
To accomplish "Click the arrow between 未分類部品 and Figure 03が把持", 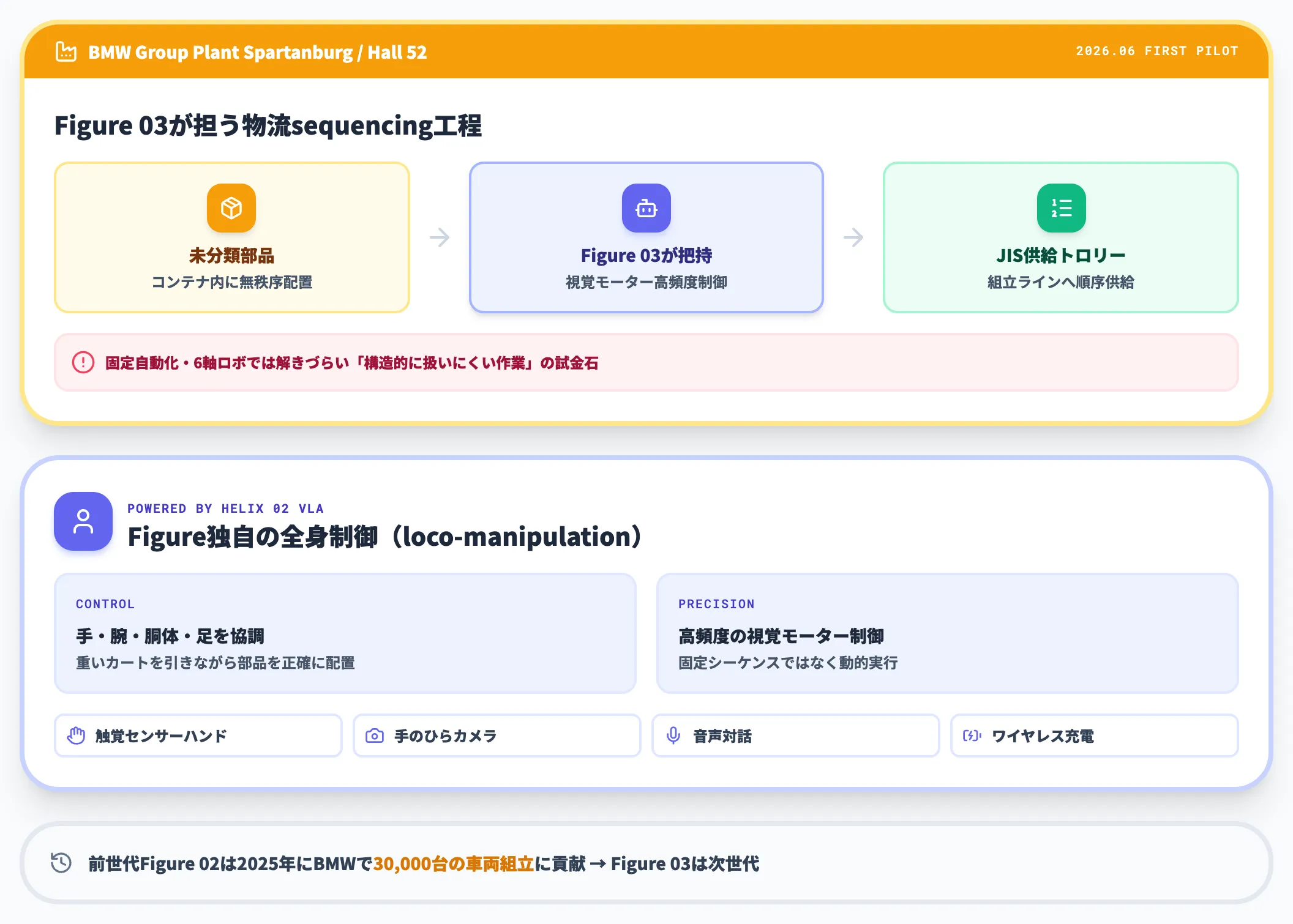I will 440,237.
